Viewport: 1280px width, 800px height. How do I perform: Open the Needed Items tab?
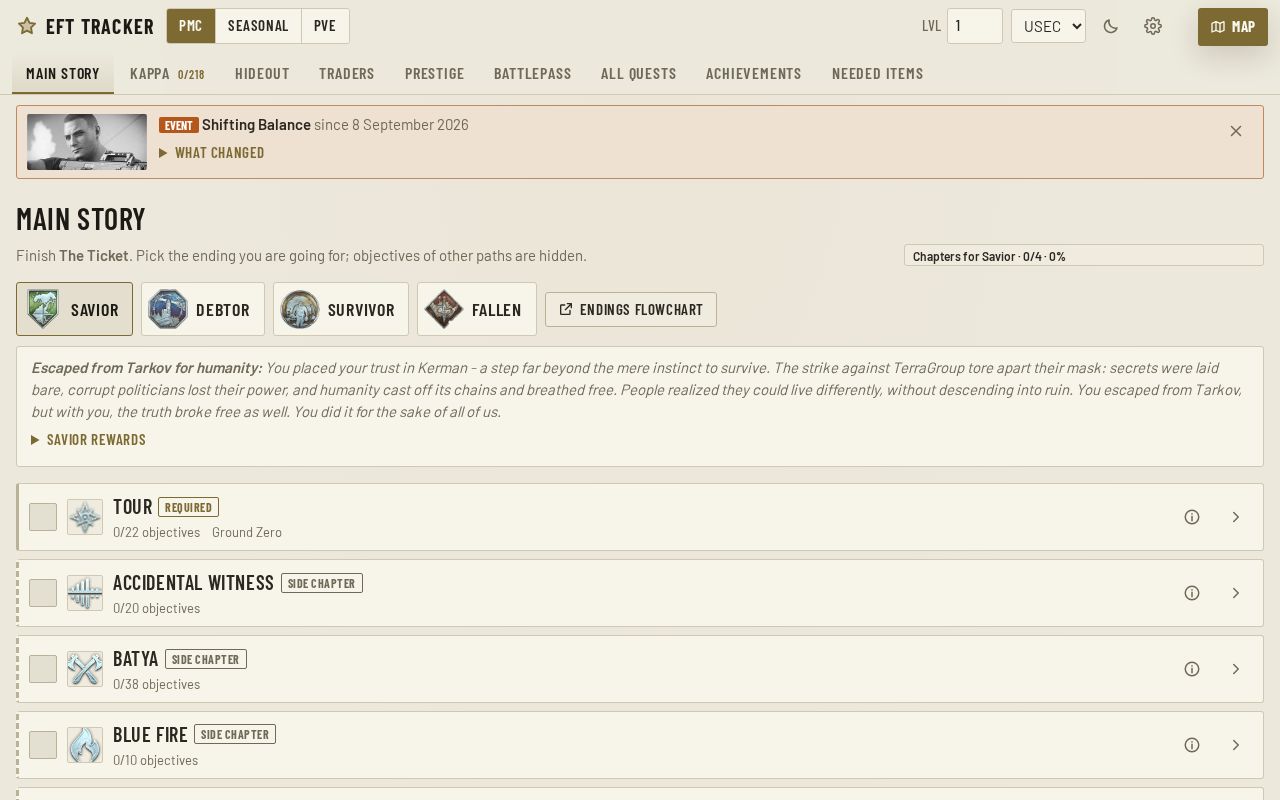pyautogui.click(x=878, y=74)
